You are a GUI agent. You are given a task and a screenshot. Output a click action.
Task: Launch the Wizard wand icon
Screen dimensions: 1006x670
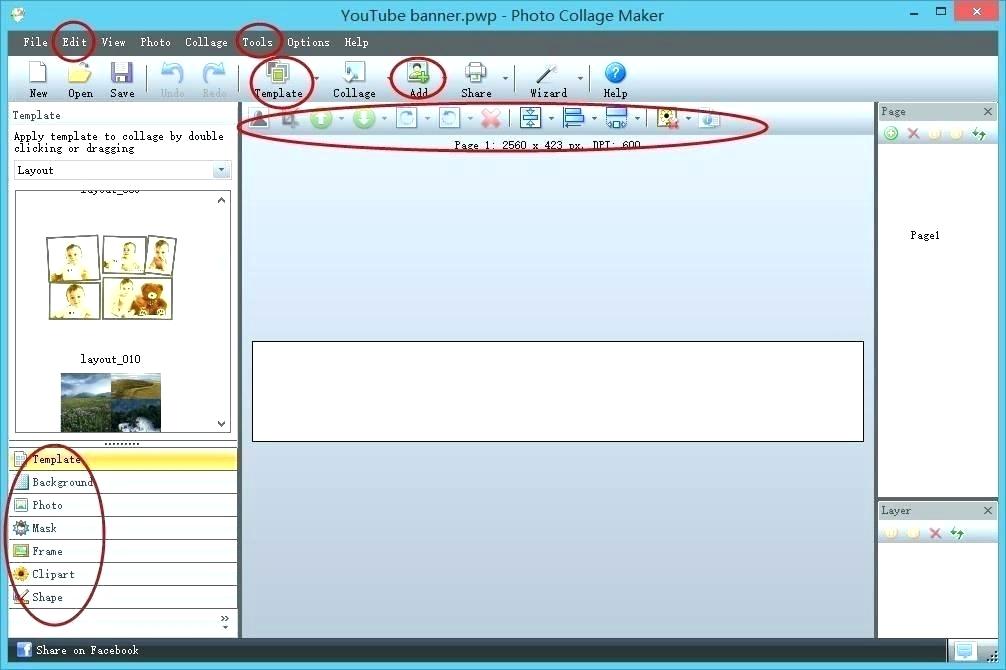547,73
